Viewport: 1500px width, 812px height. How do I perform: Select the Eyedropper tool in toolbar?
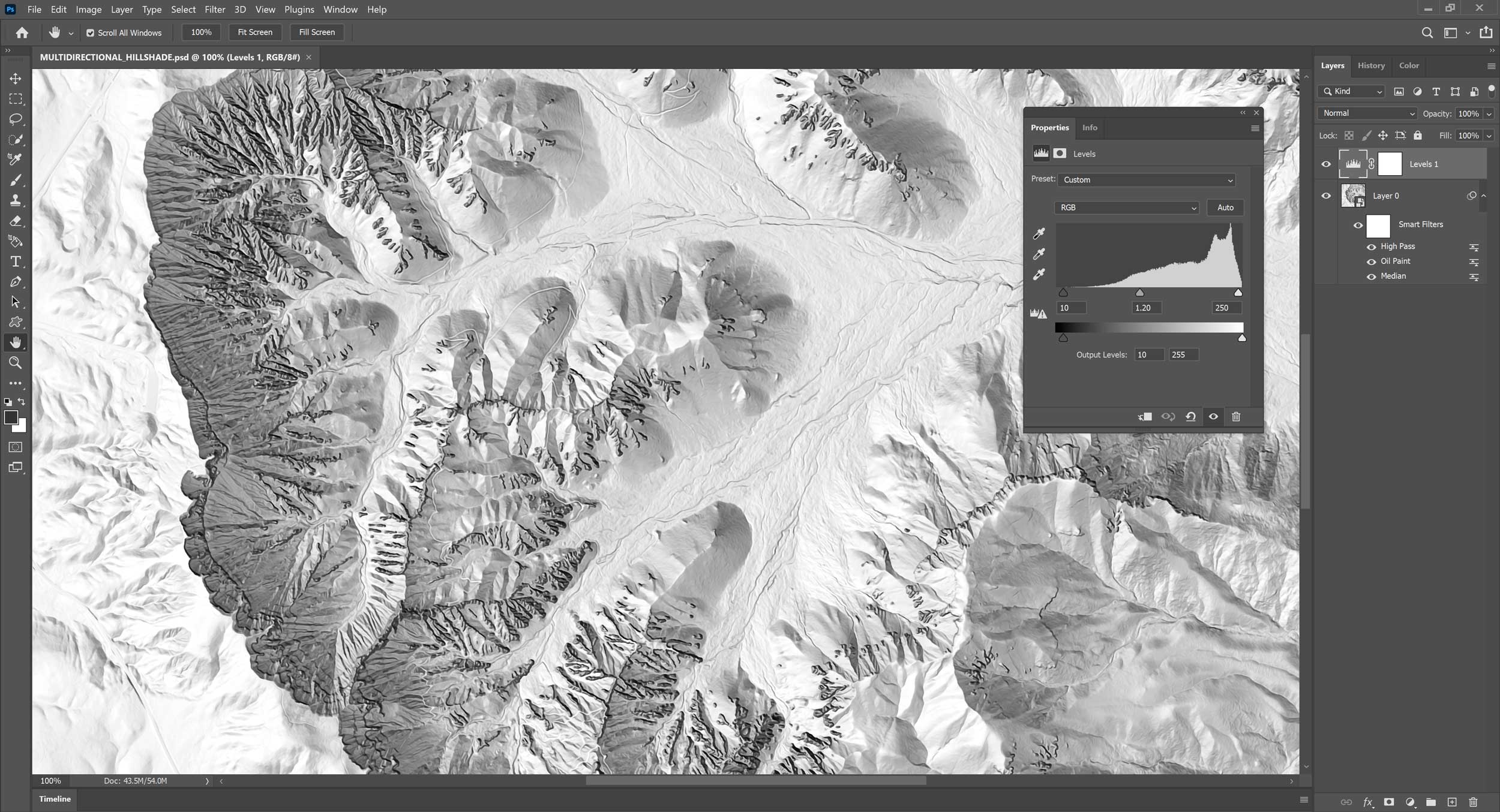pyautogui.click(x=16, y=160)
